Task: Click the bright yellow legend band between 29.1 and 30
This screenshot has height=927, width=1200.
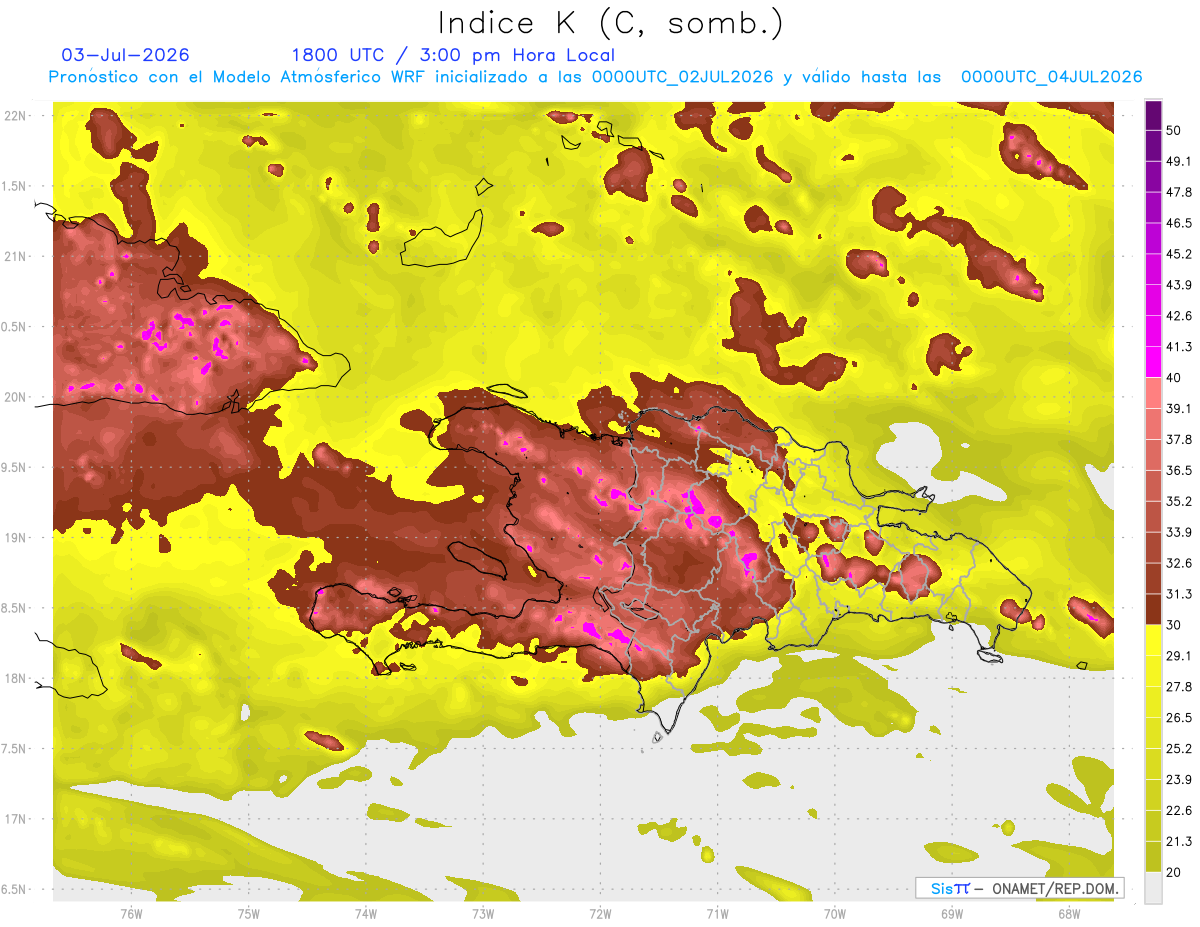Action: pyautogui.click(x=1153, y=639)
